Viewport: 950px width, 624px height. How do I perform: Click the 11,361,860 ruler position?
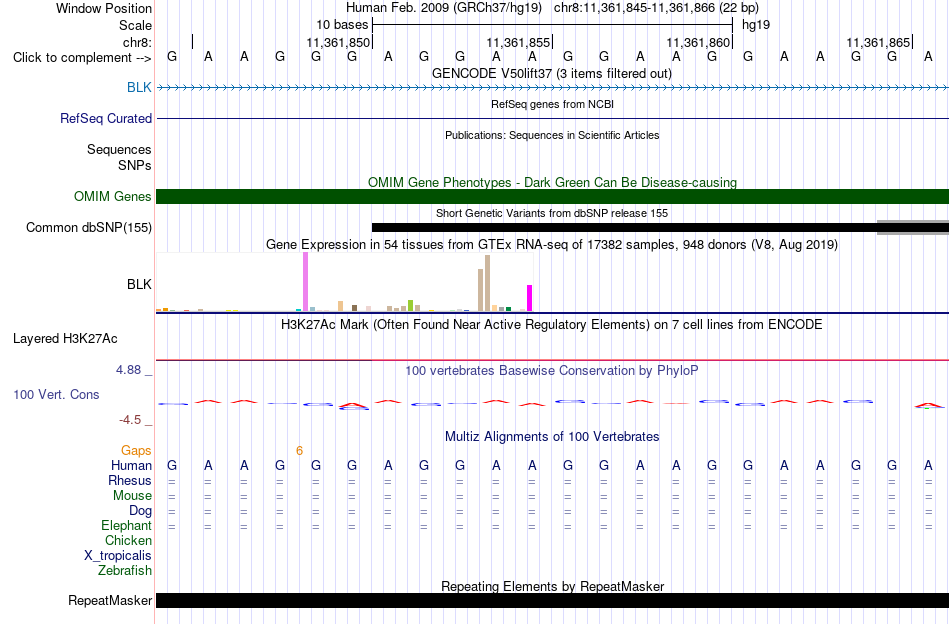click(x=698, y=42)
